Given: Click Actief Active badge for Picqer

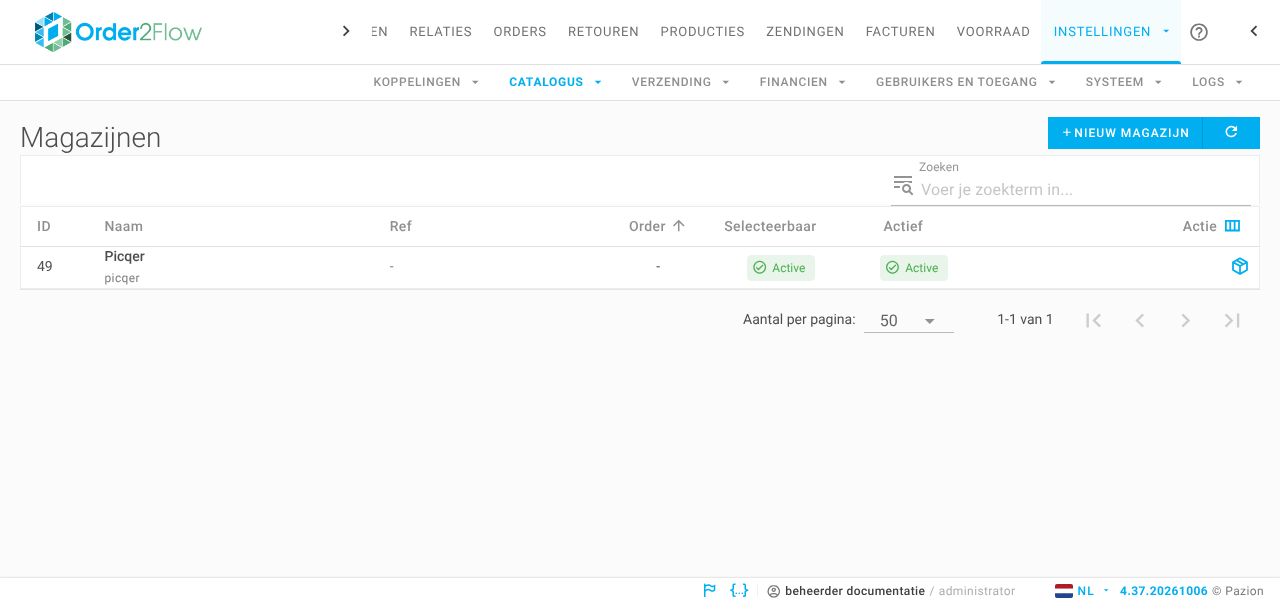Looking at the screenshot, I should click(x=914, y=268).
